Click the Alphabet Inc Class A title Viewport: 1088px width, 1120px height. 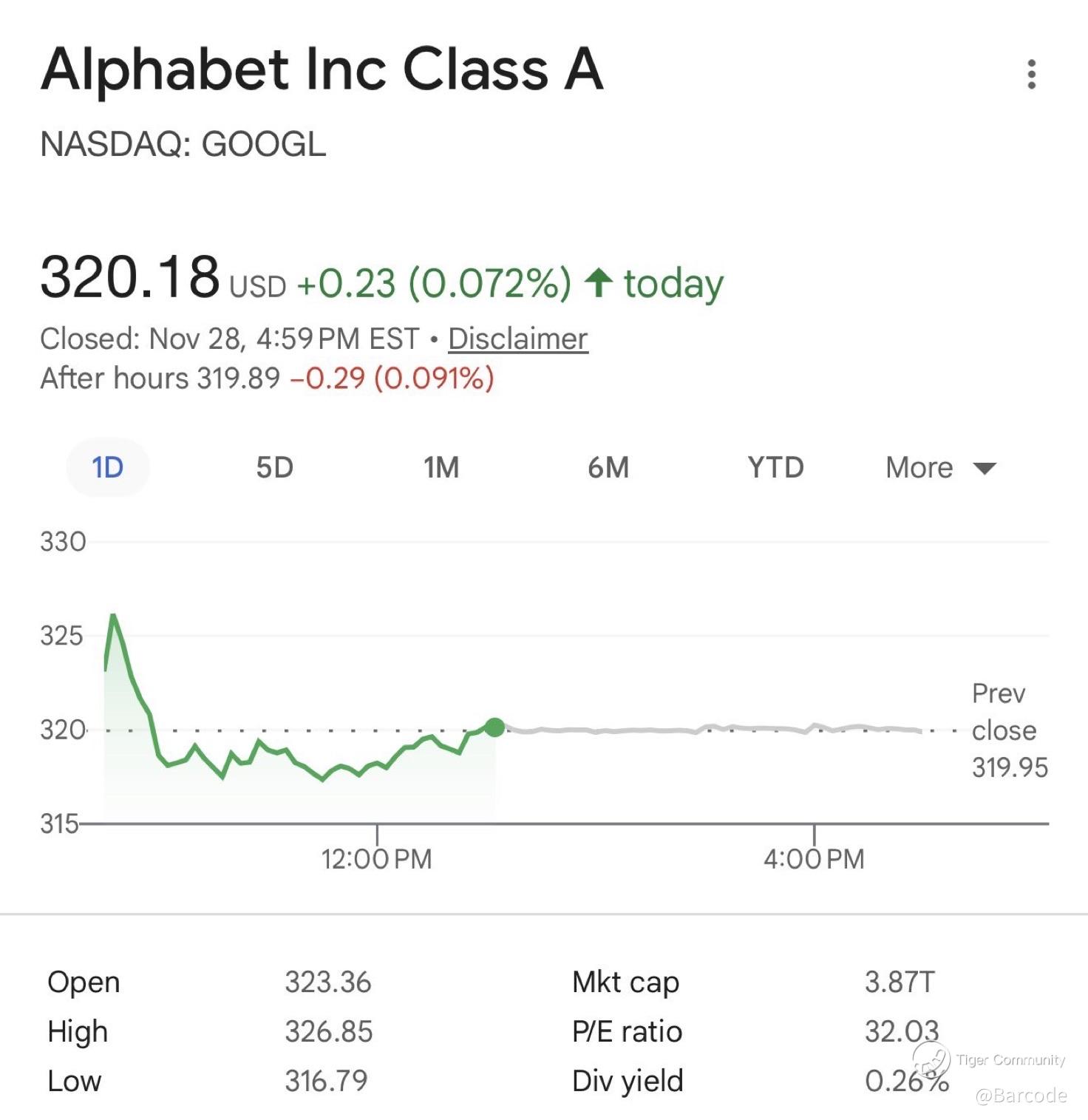(x=322, y=70)
